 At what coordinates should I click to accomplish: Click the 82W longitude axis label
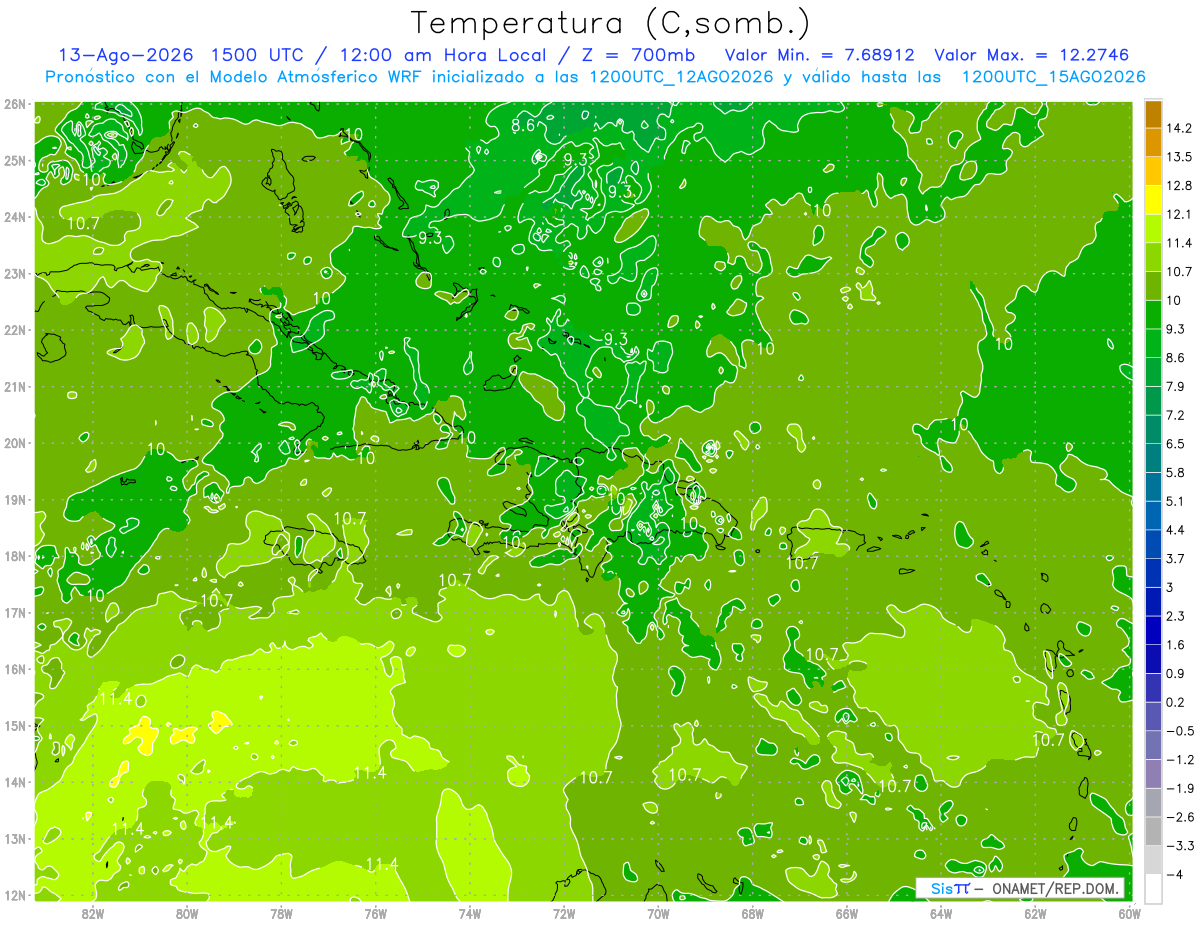pos(92,913)
